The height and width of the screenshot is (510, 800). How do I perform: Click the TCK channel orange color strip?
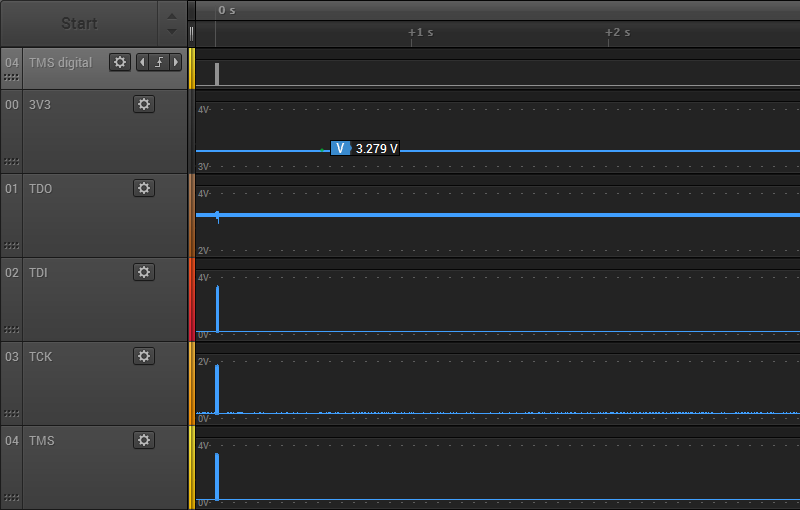point(192,384)
